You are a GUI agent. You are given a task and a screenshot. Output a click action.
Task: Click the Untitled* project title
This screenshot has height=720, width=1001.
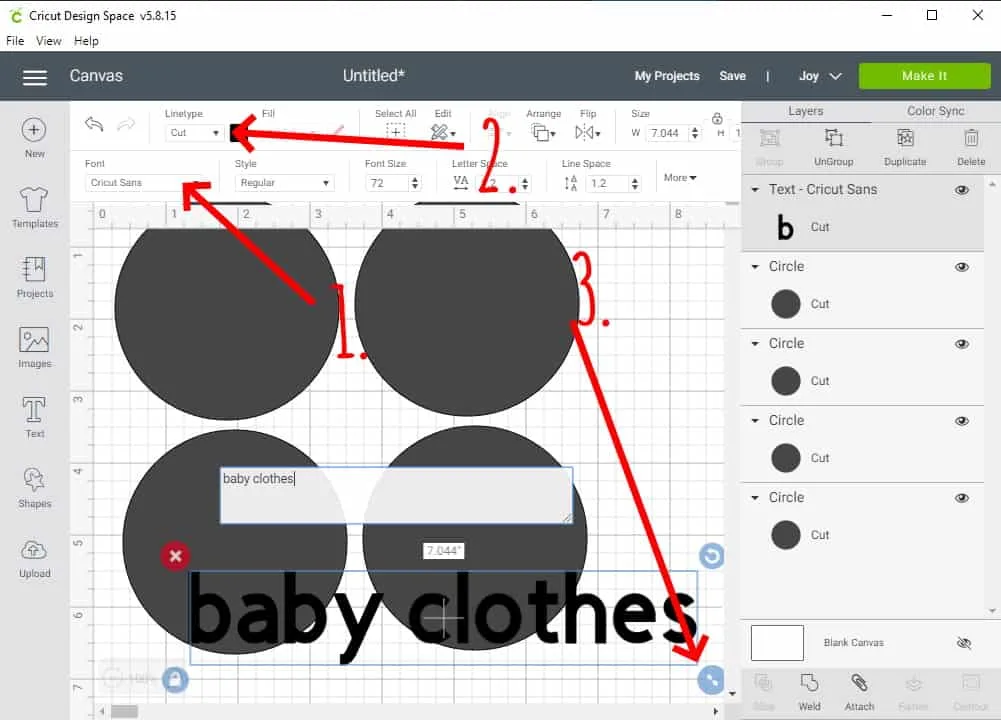click(373, 76)
